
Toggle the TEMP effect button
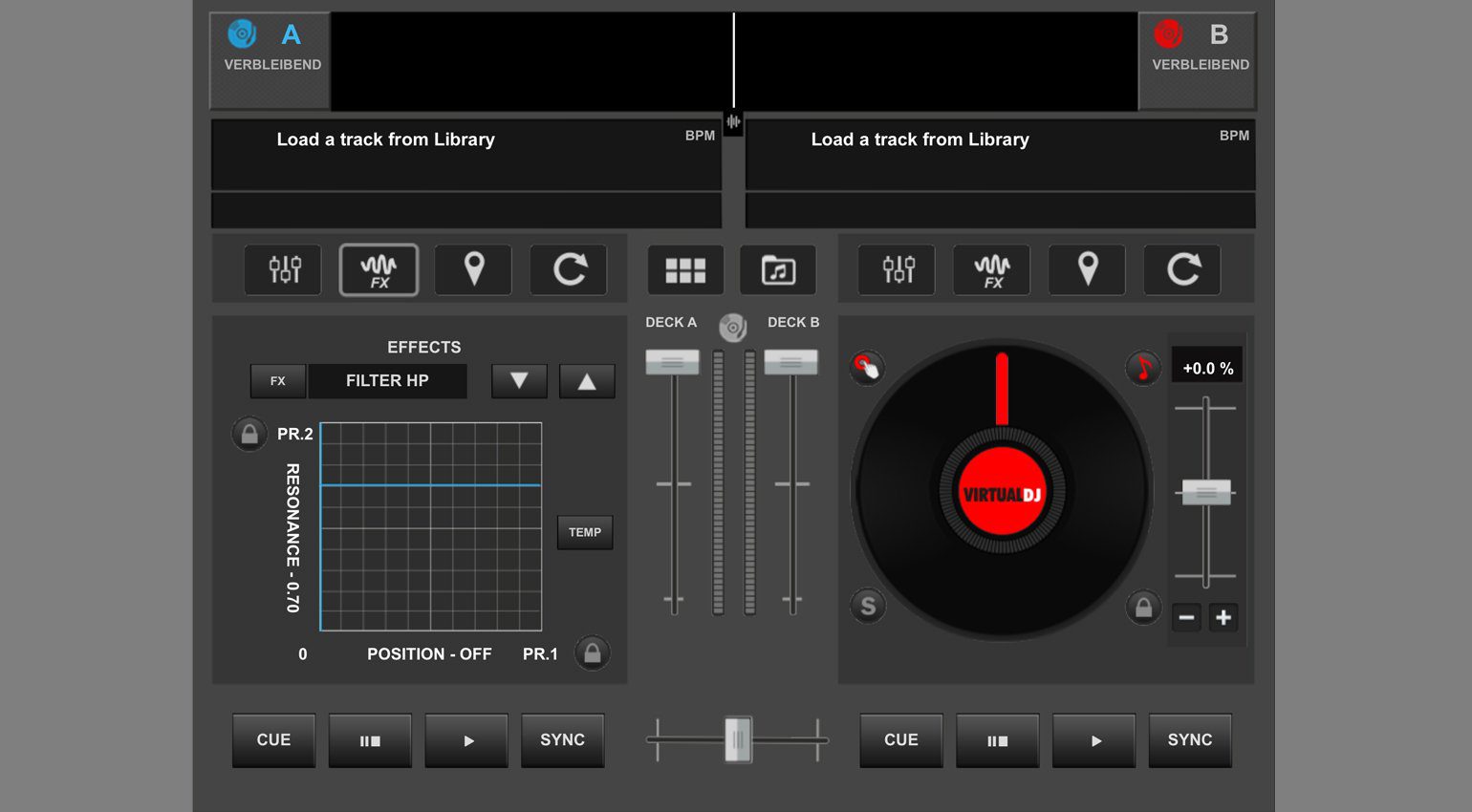(585, 532)
